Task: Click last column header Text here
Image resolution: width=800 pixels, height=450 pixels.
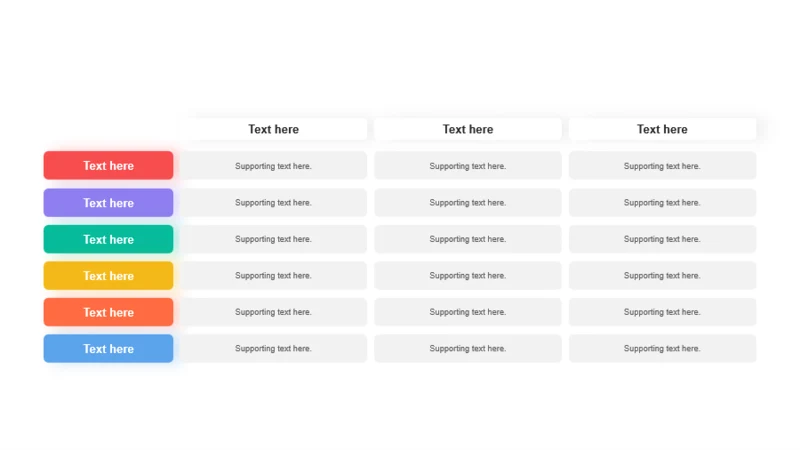Action: [662, 129]
